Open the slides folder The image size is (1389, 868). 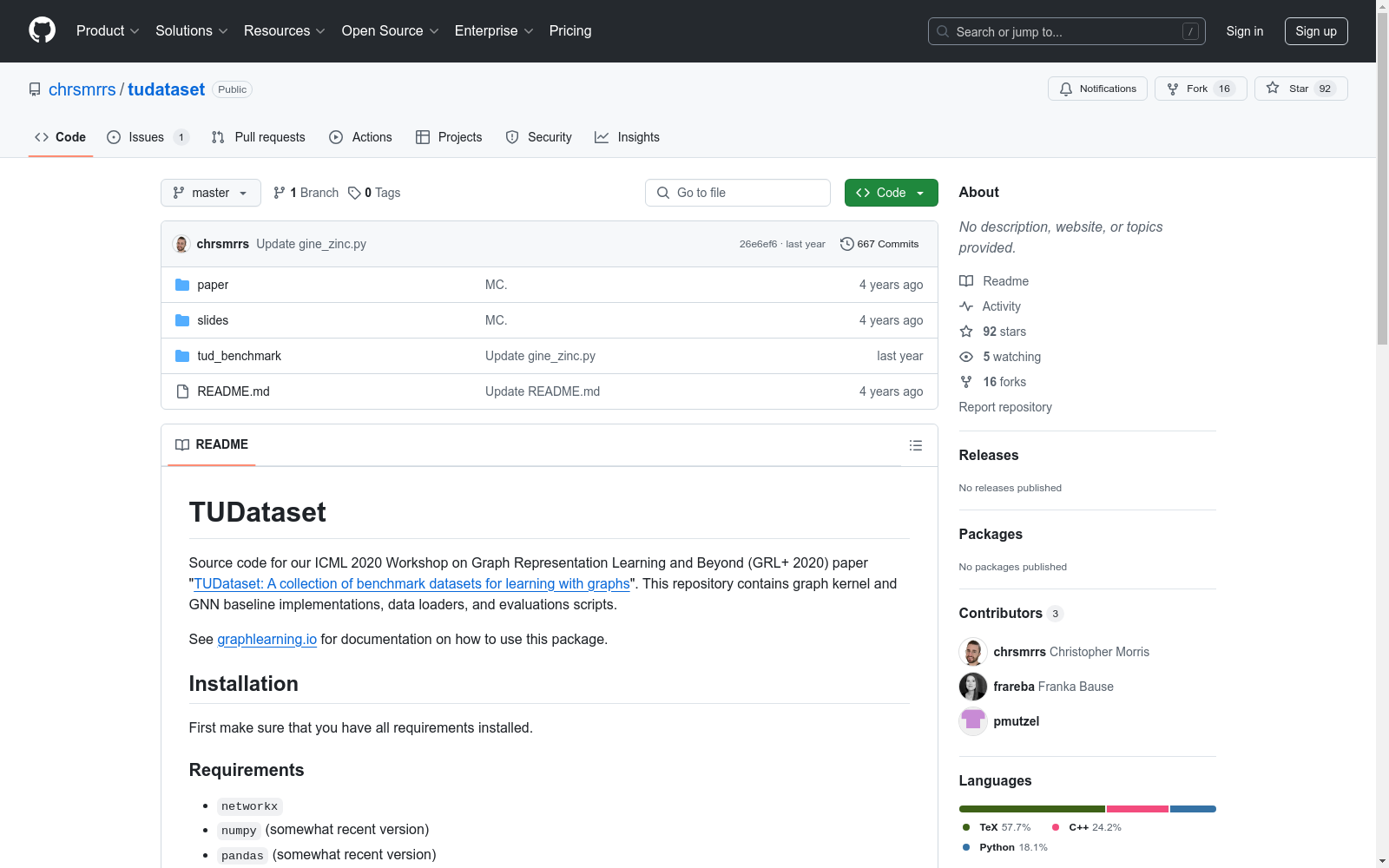coord(213,320)
